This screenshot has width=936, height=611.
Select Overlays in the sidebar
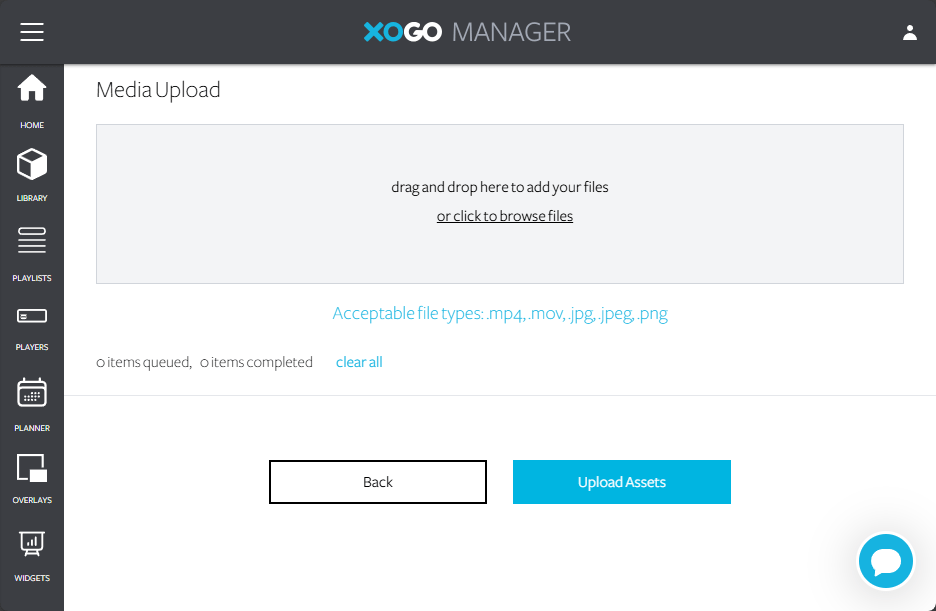pyautogui.click(x=32, y=477)
